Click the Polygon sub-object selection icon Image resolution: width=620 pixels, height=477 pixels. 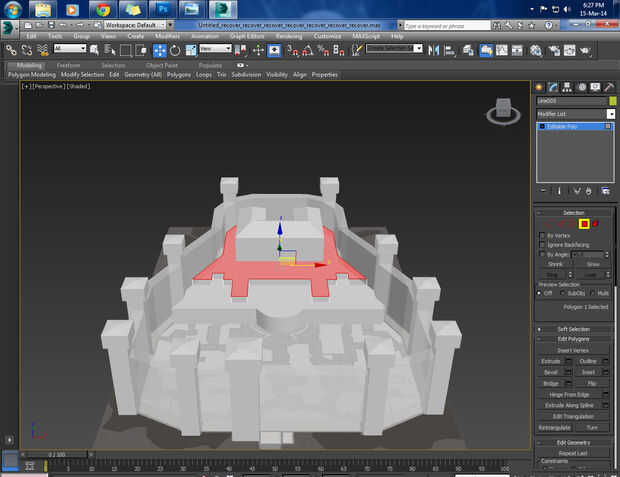(584, 223)
